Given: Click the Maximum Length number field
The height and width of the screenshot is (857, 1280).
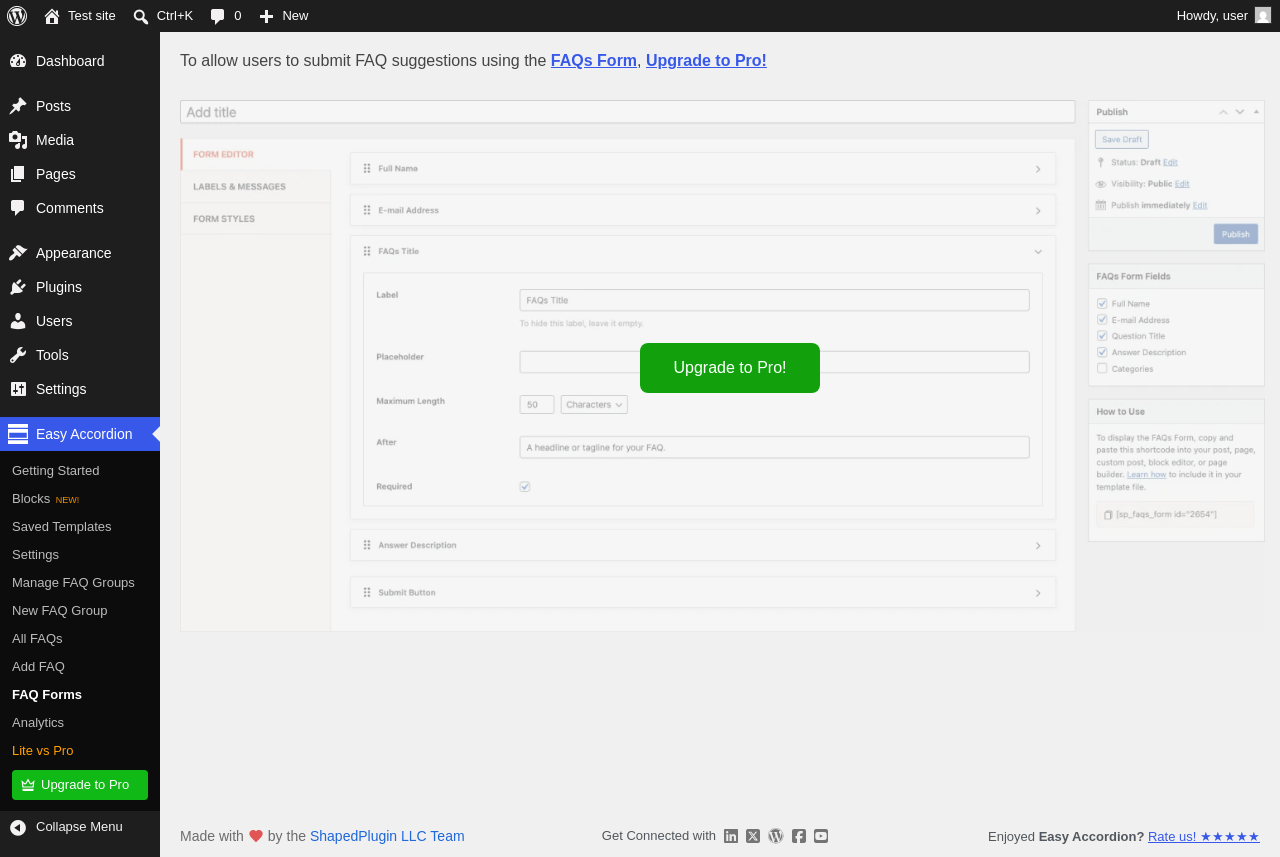Looking at the screenshot, I should tap(537, 404).
